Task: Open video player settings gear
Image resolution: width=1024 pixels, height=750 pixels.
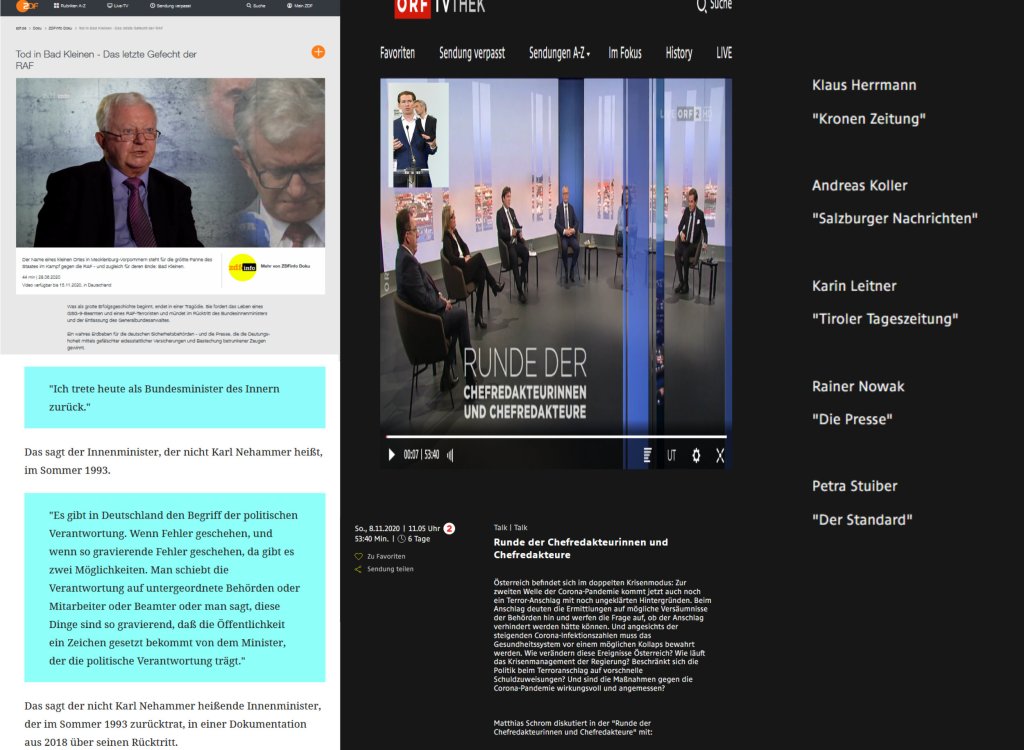Action: tap(696, 455)
